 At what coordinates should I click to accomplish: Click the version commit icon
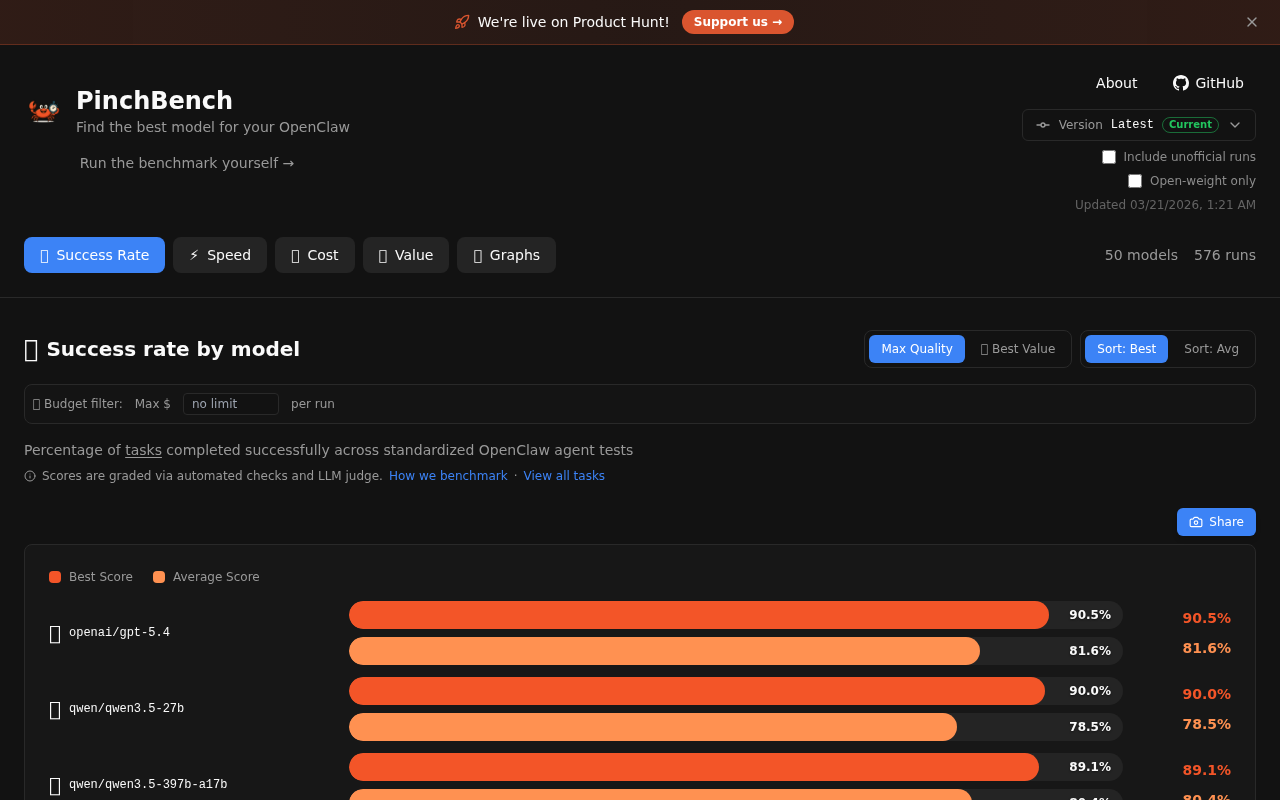pos(1043,125)
